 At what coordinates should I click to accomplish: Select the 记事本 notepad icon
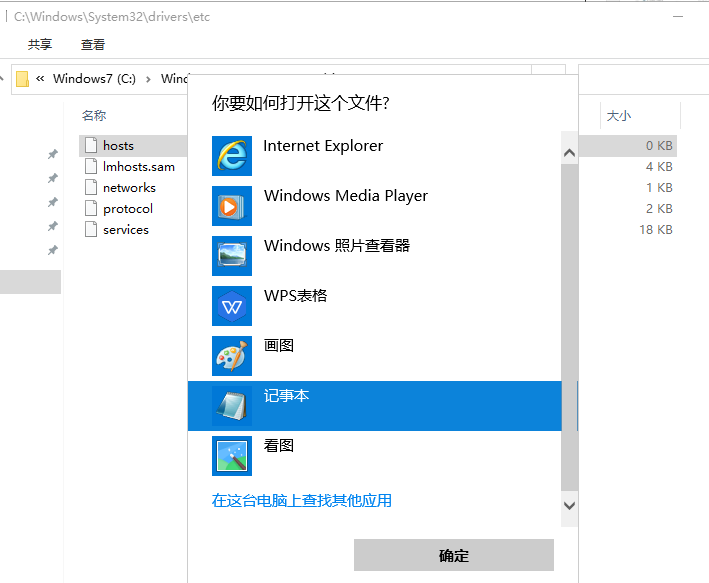(x=232, y=406)
